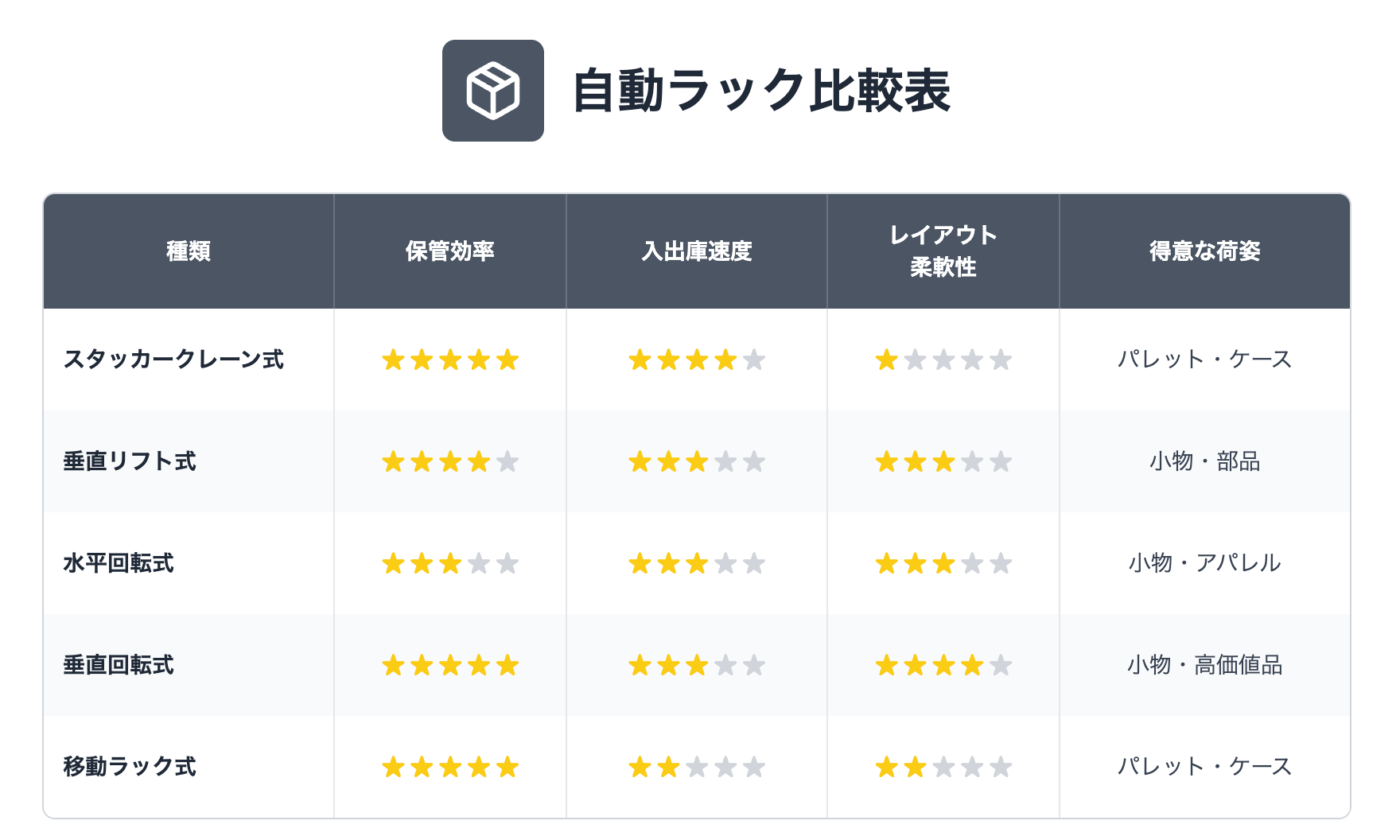The width and height of the screenshot is (1400, 840).
Task: Click the 入出庫速度 column header
Action: pos(697,251)
